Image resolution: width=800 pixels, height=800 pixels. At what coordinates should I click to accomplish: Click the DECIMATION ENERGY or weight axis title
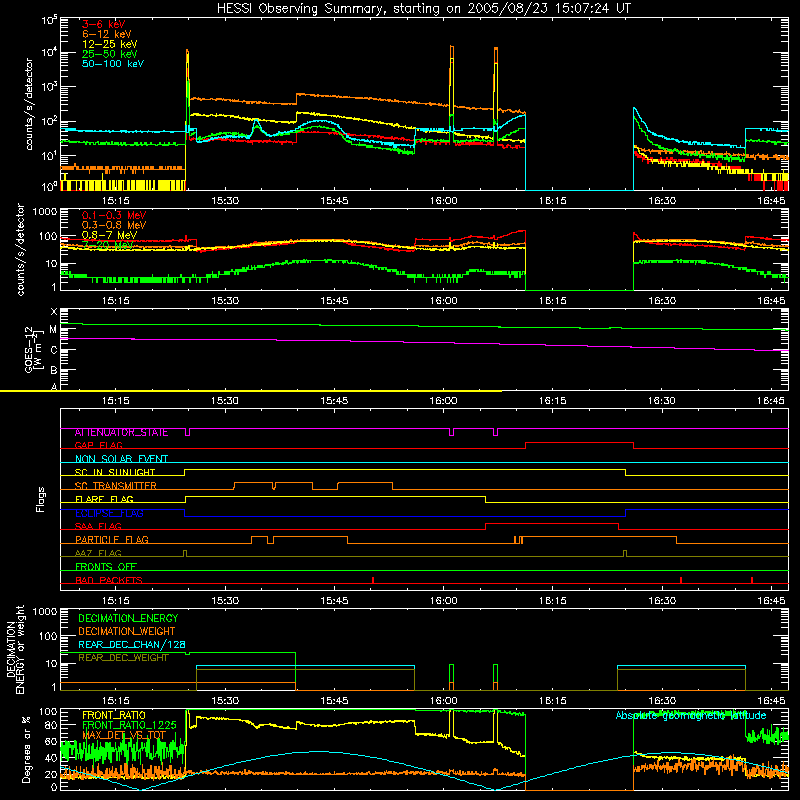[15, 649]
